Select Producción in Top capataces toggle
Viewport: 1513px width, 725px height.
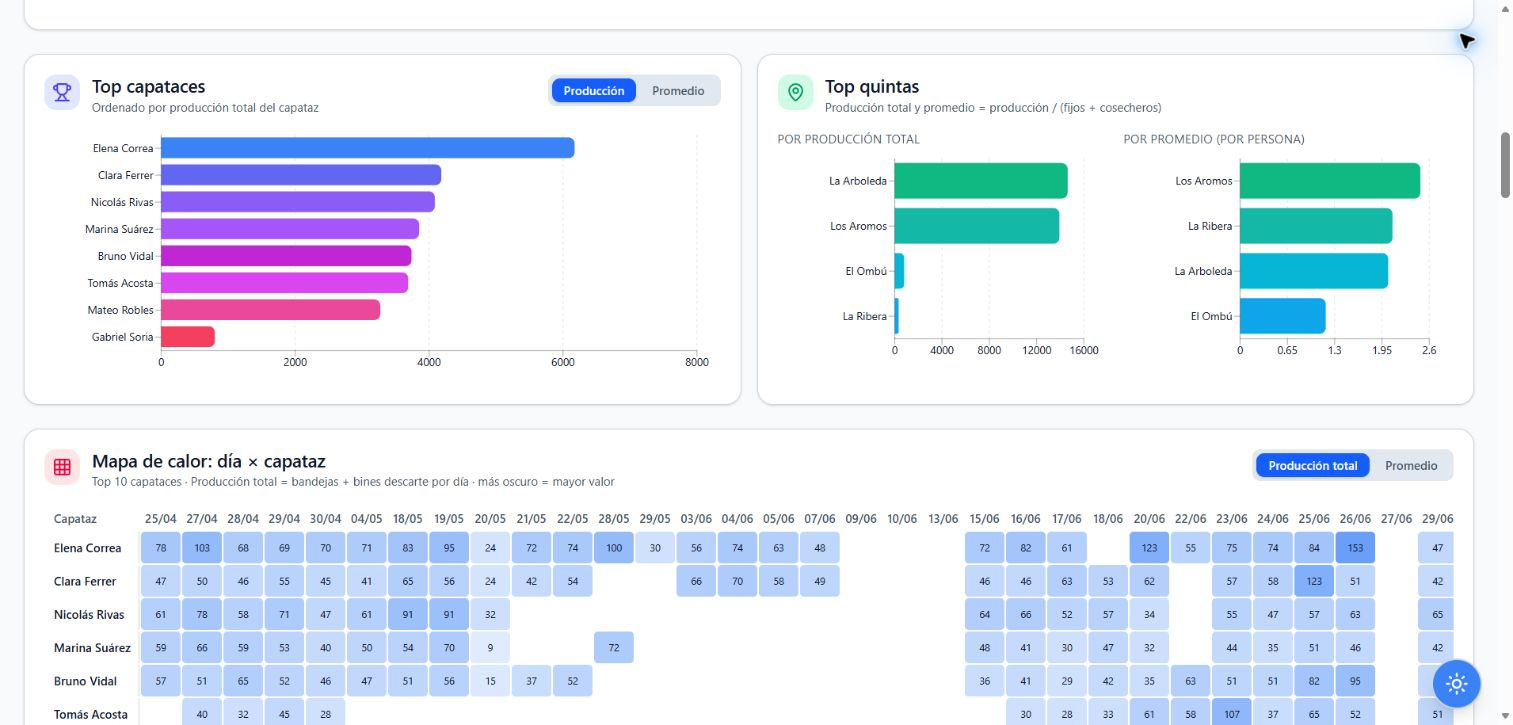tap(594, 91)
